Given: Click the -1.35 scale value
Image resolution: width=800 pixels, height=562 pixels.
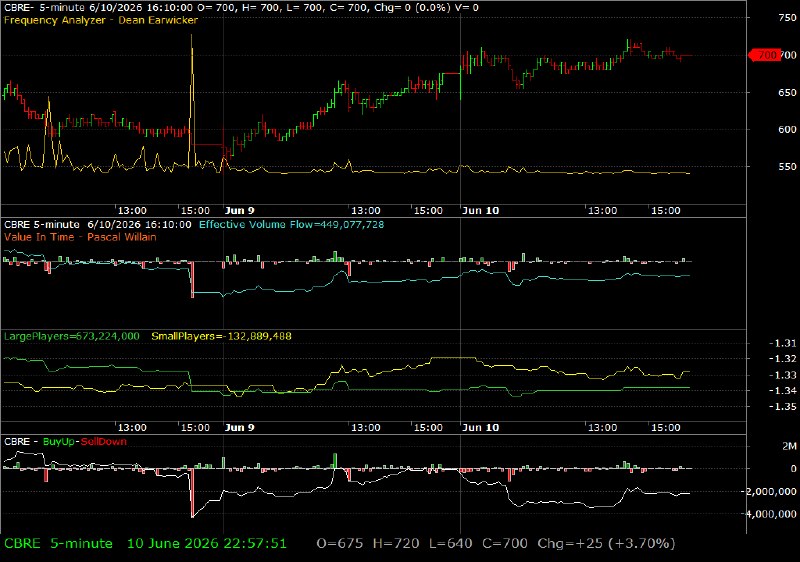Looking at the screenshot, I should click(783, 406).
